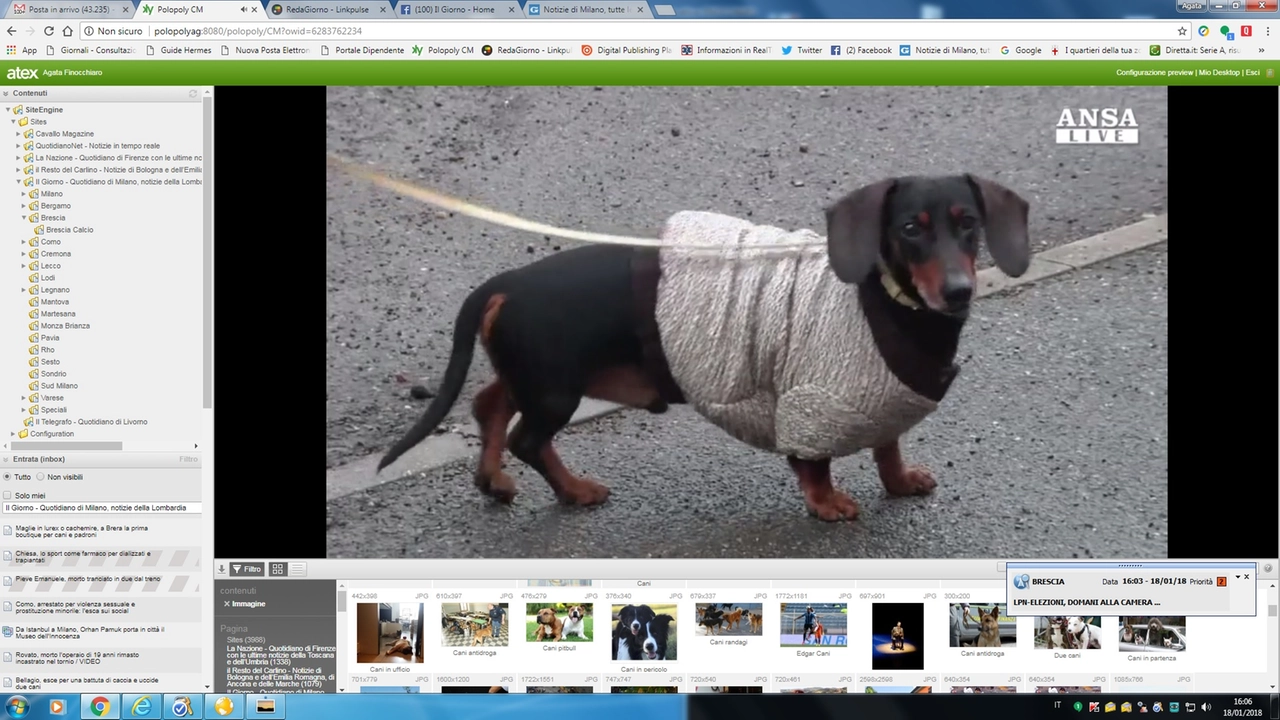Open Windows Media Player from taskbar
This screenshot has height=720, width=1280.
point(57,706)
